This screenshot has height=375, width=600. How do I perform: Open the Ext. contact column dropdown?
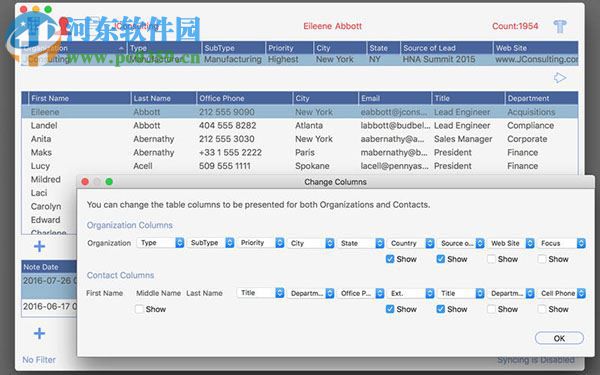pos(411,293)
